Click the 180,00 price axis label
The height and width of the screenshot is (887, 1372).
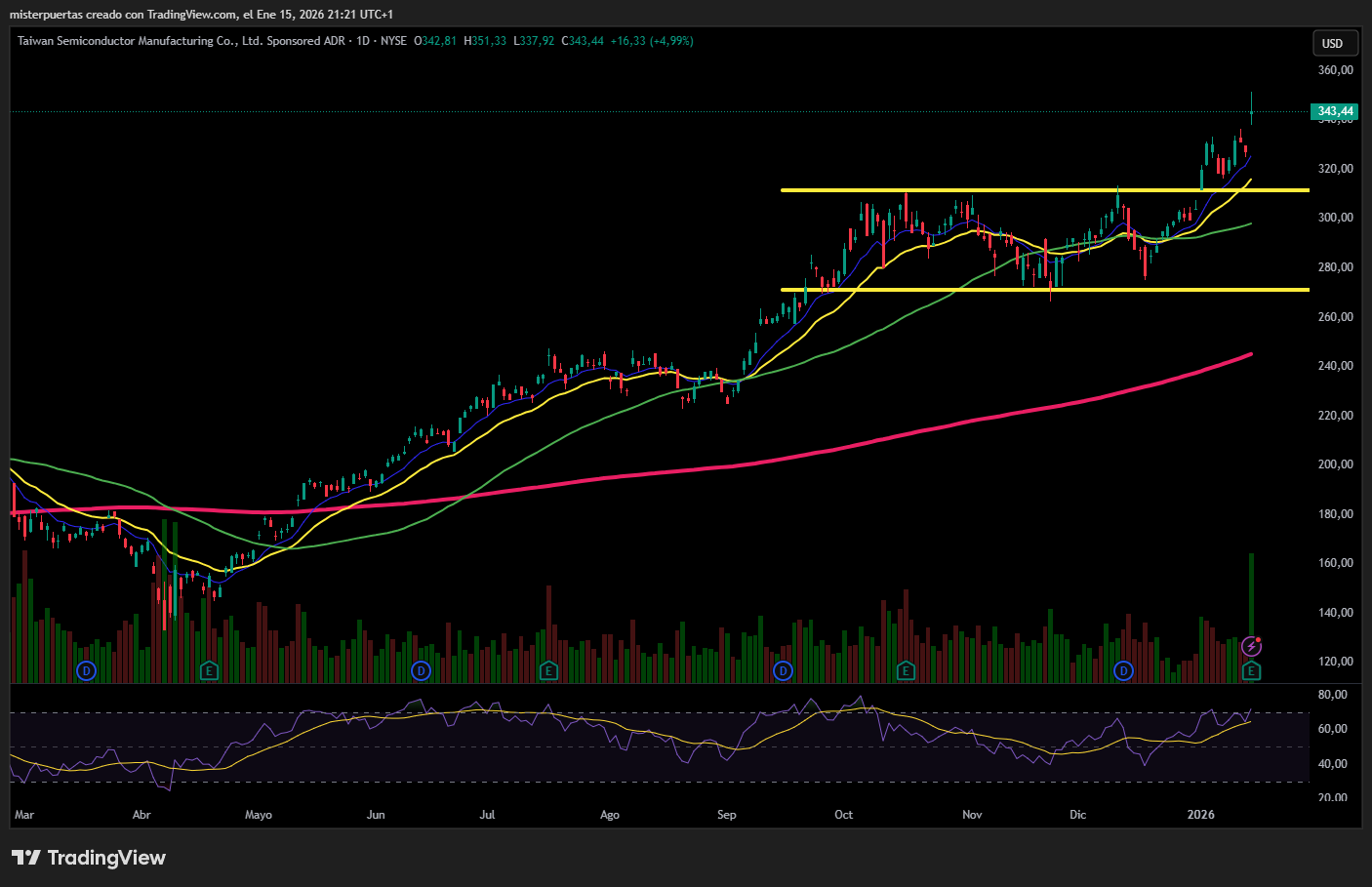tap(1335, 514)
